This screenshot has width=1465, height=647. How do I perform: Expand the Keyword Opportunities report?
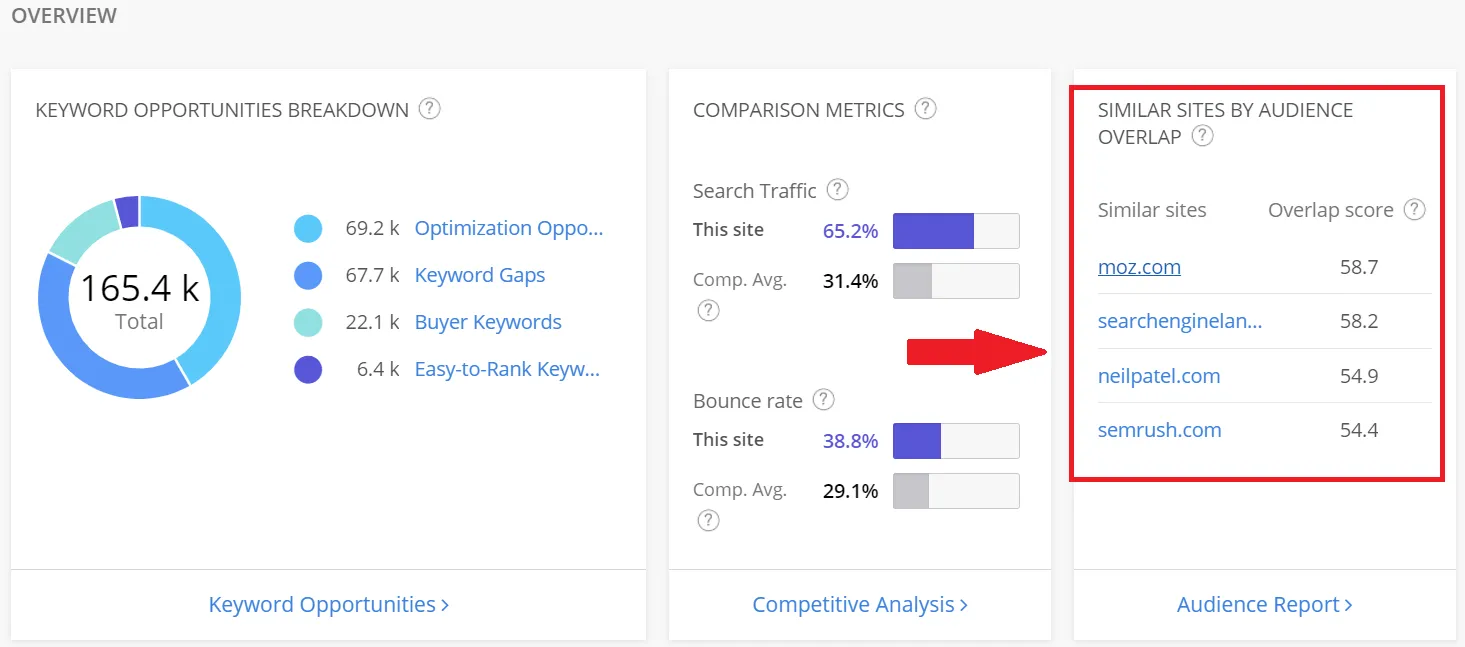coord(328,605)
